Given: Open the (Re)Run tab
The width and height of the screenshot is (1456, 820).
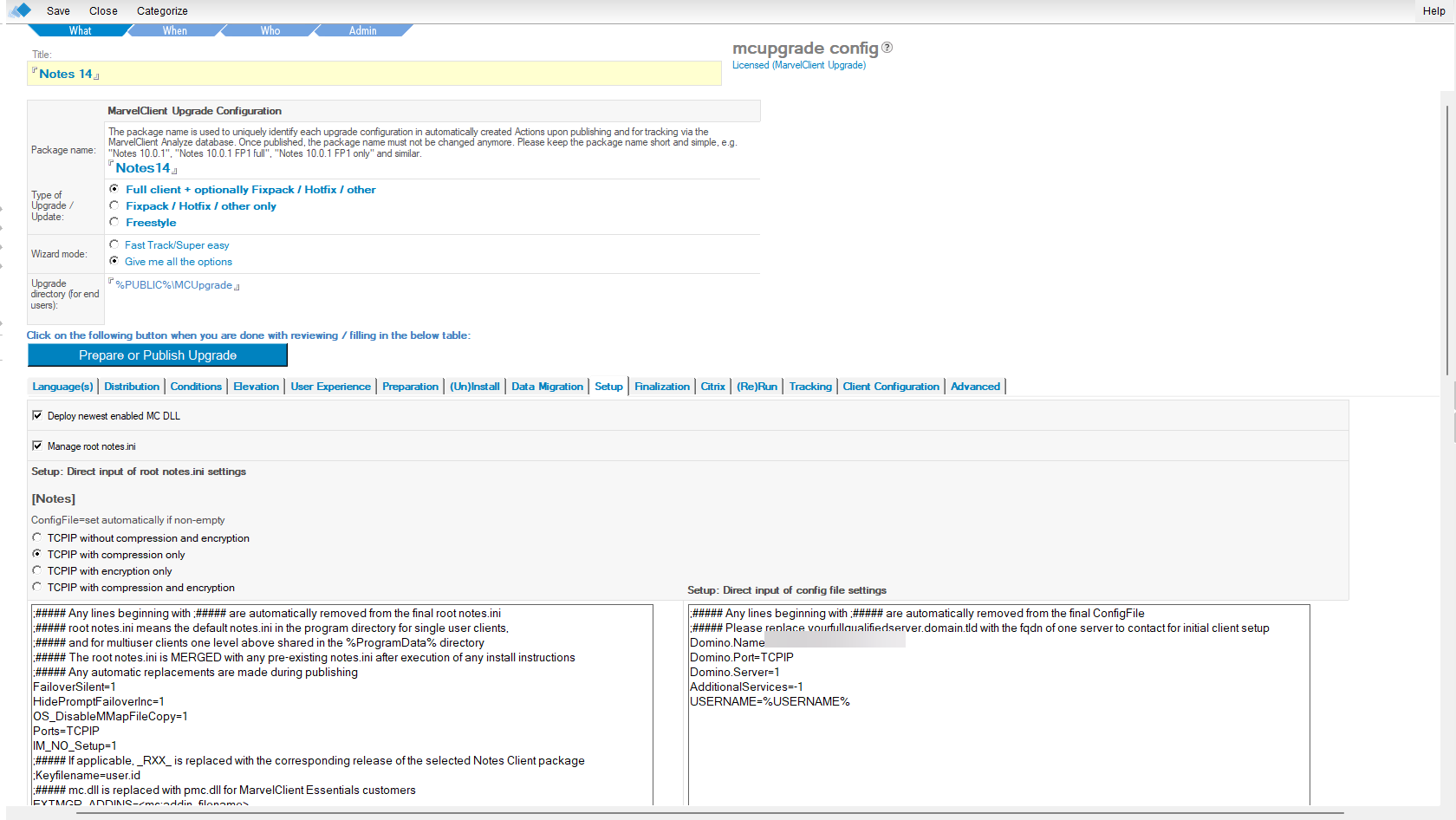Looking at the screenshot, I should click(757, 387).
